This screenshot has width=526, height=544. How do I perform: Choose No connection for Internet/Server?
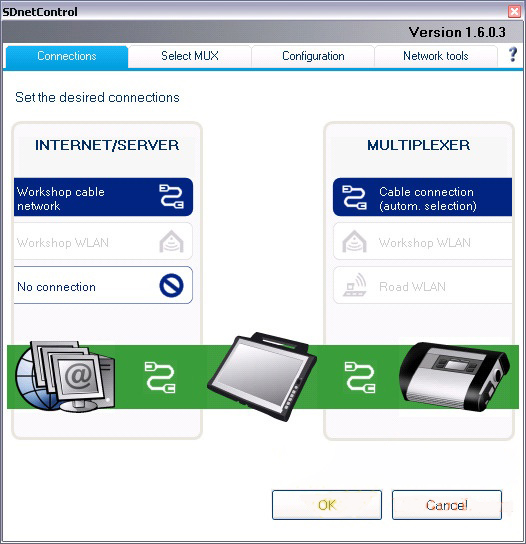coord(103,285)
